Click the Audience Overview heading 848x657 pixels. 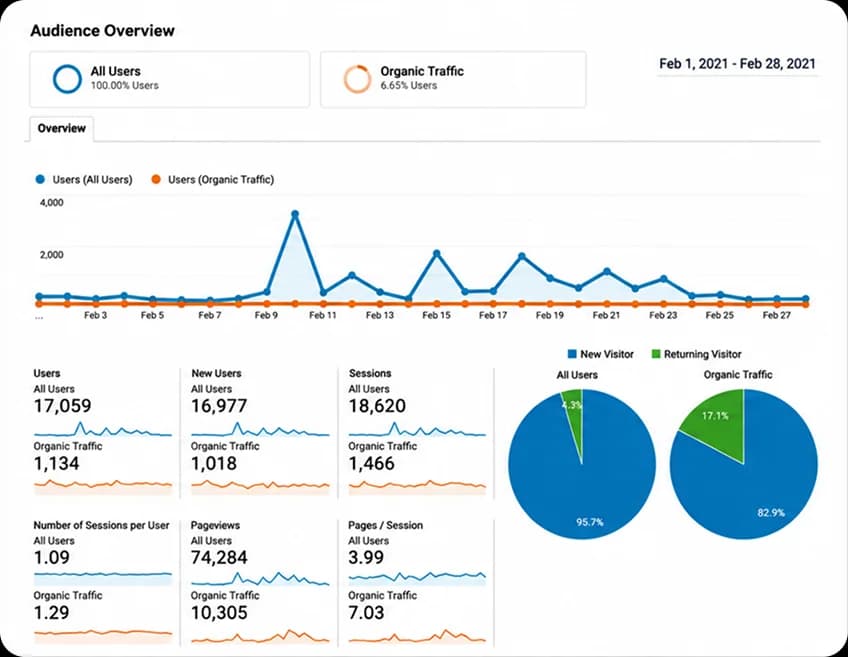click(x=102, y=31)
